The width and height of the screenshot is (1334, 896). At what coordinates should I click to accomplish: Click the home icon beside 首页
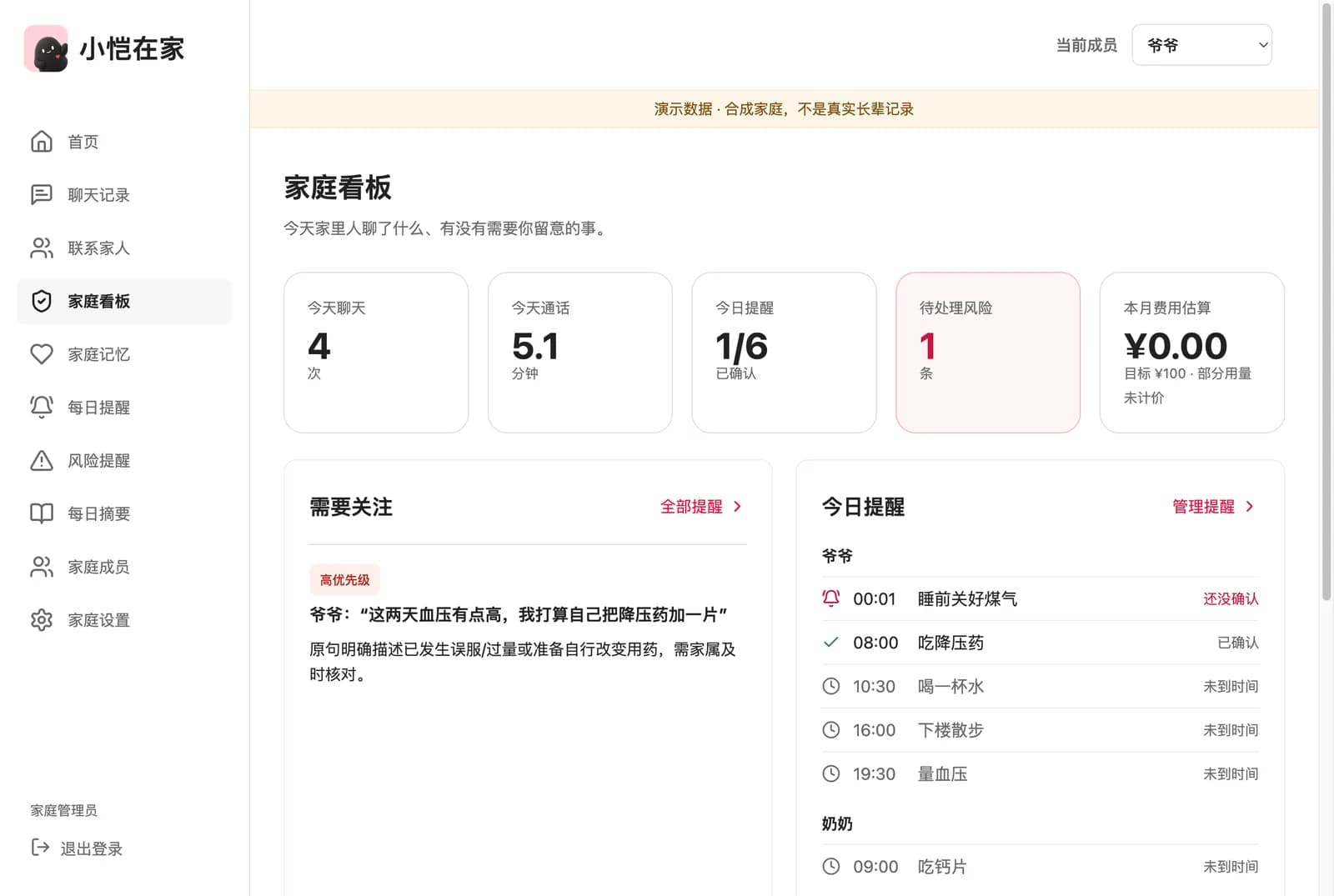(42, 142)
